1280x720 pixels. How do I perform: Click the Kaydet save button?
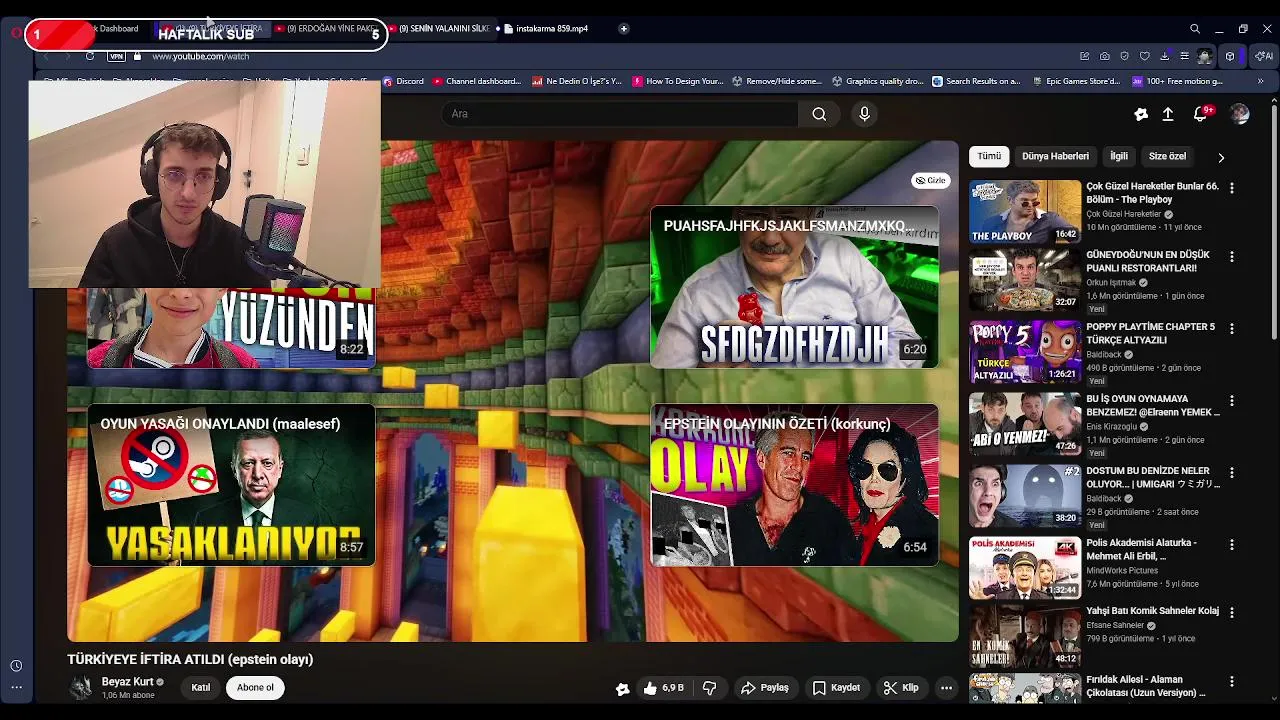point(836,688)
